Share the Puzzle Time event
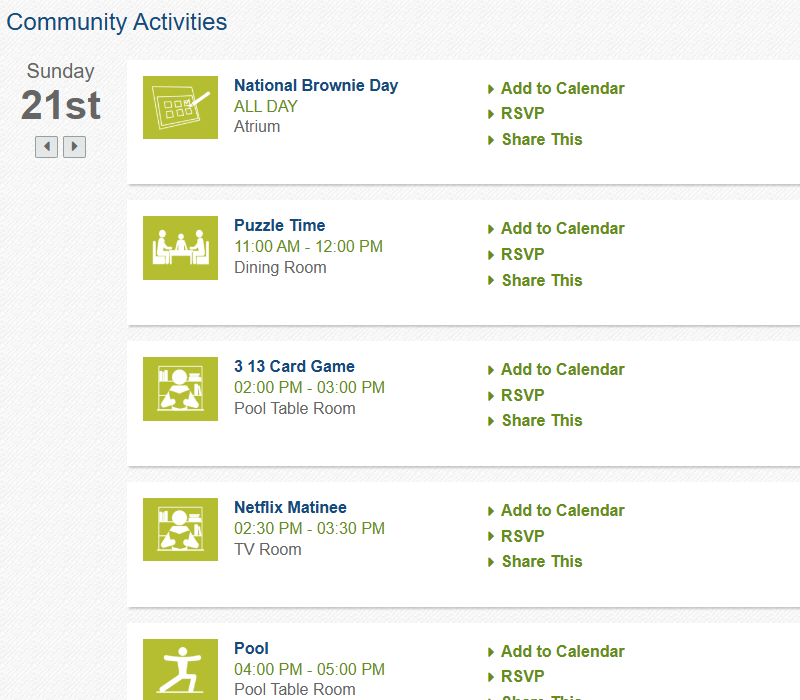The width and height of the screenshot is (800, 700). point(542,280)
